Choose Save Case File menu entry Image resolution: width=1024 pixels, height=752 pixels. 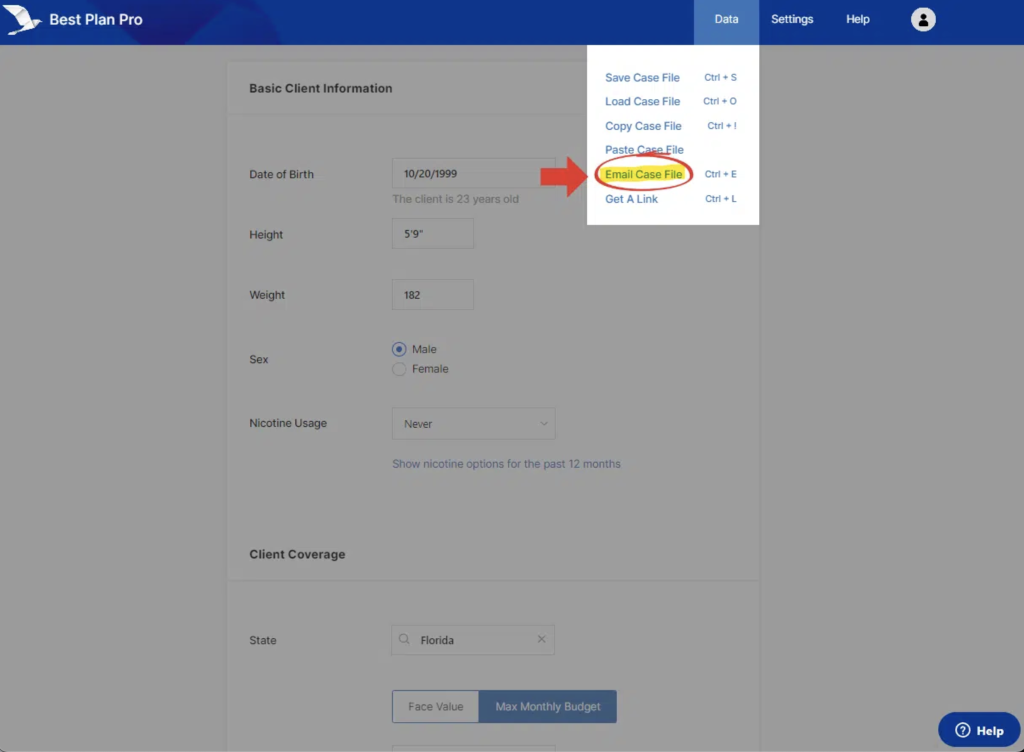point(642,78)
